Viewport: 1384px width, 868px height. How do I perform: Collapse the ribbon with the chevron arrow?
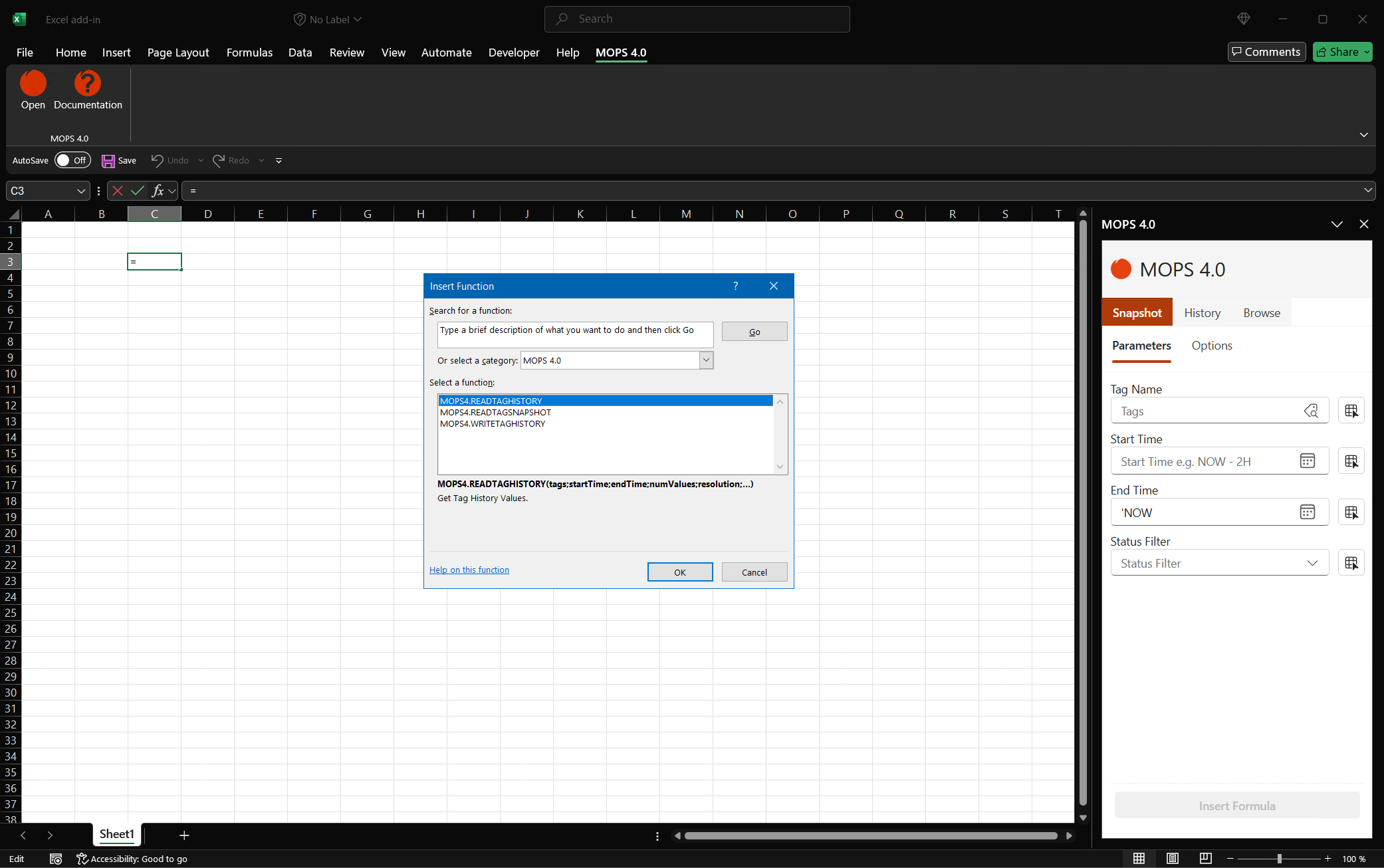coord(1363,134)
